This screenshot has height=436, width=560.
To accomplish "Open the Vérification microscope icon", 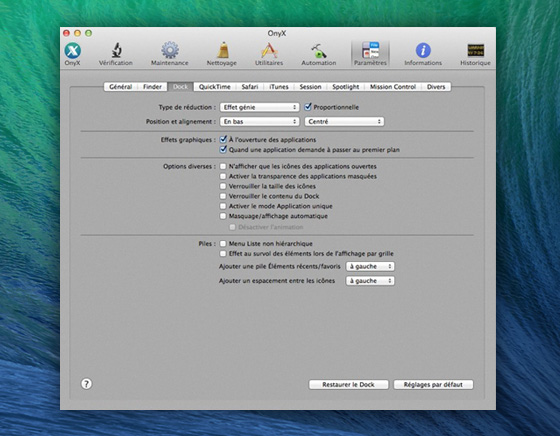I will click(116, 54).
